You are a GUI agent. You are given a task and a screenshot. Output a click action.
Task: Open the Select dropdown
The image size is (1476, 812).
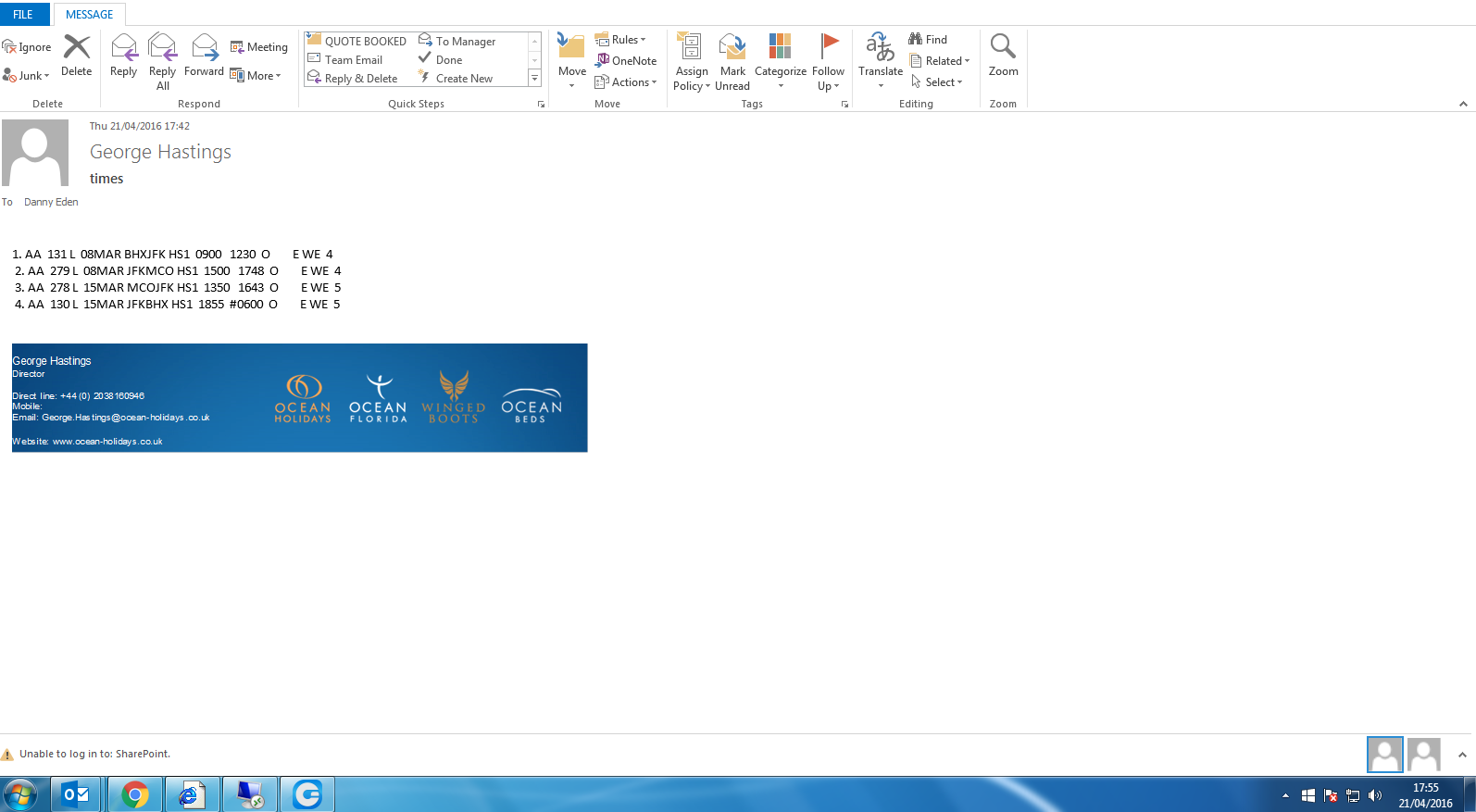[936, 82]
